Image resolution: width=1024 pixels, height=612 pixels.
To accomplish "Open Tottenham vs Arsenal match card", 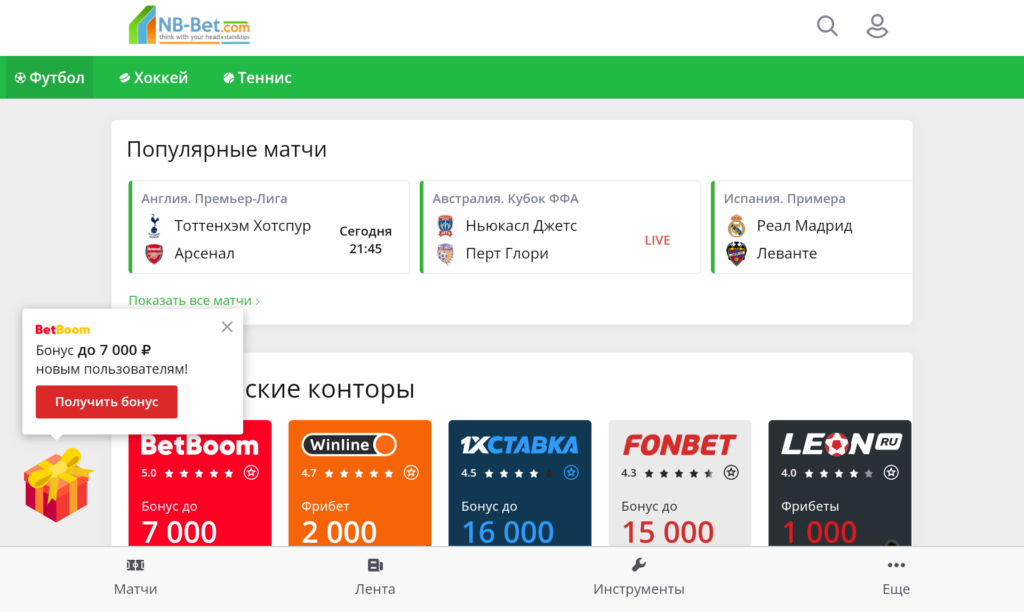I will (269, 227).
